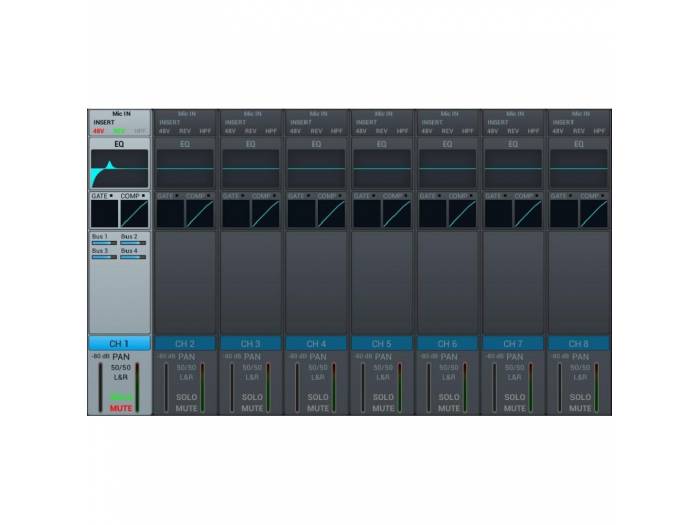Click the CH 1 fader track
This screenshot has width=700, height=525.
coord(101,386)
